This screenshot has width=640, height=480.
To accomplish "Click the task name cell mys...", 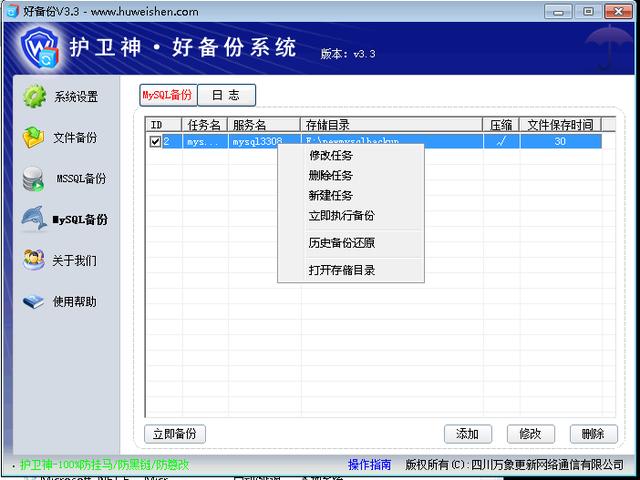I will pos(205,141).
